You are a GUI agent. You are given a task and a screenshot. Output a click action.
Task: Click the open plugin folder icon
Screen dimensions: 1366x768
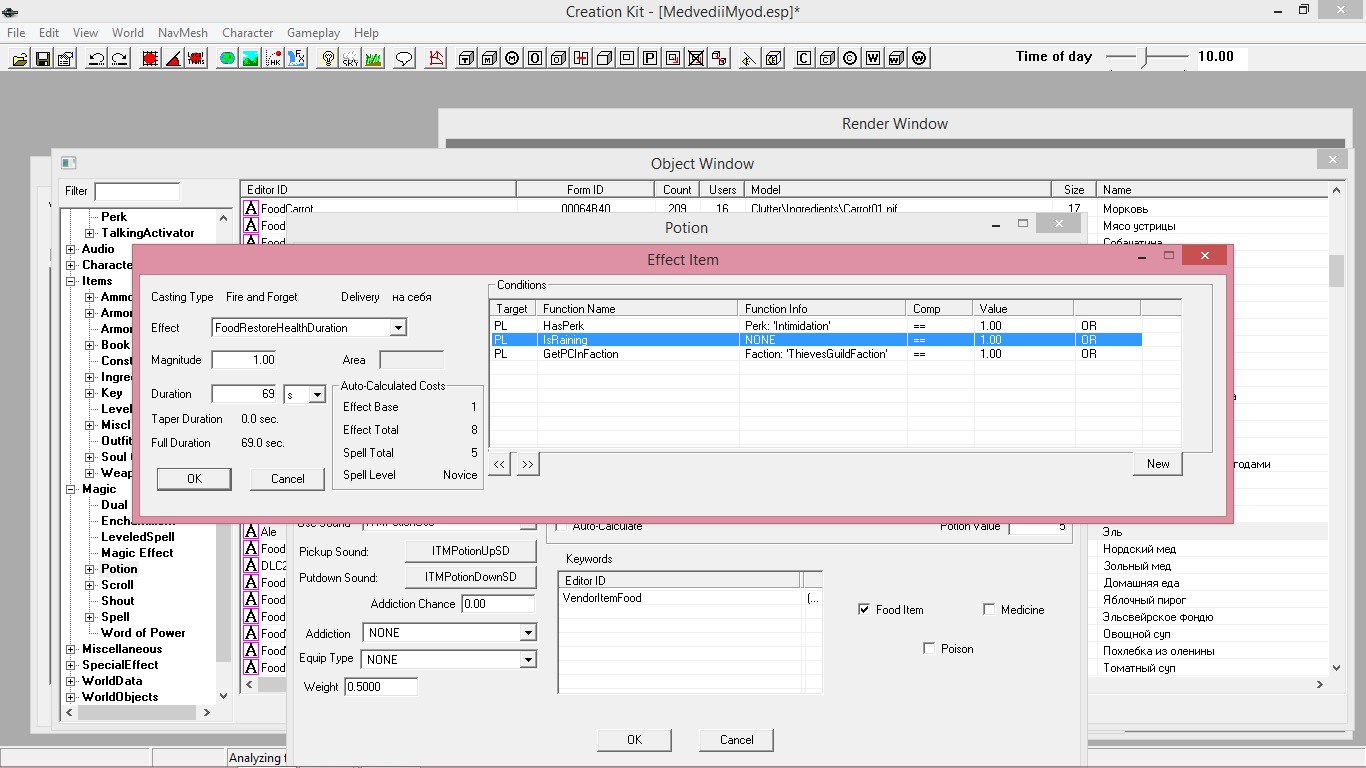click(19, 59)
